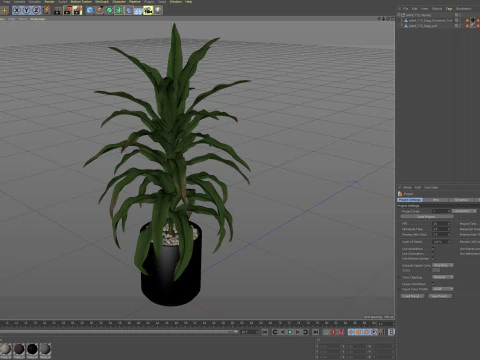This screenshot has height=360, width=480.
Task: Click grey texture tag on third object
Action: [473, 26]
